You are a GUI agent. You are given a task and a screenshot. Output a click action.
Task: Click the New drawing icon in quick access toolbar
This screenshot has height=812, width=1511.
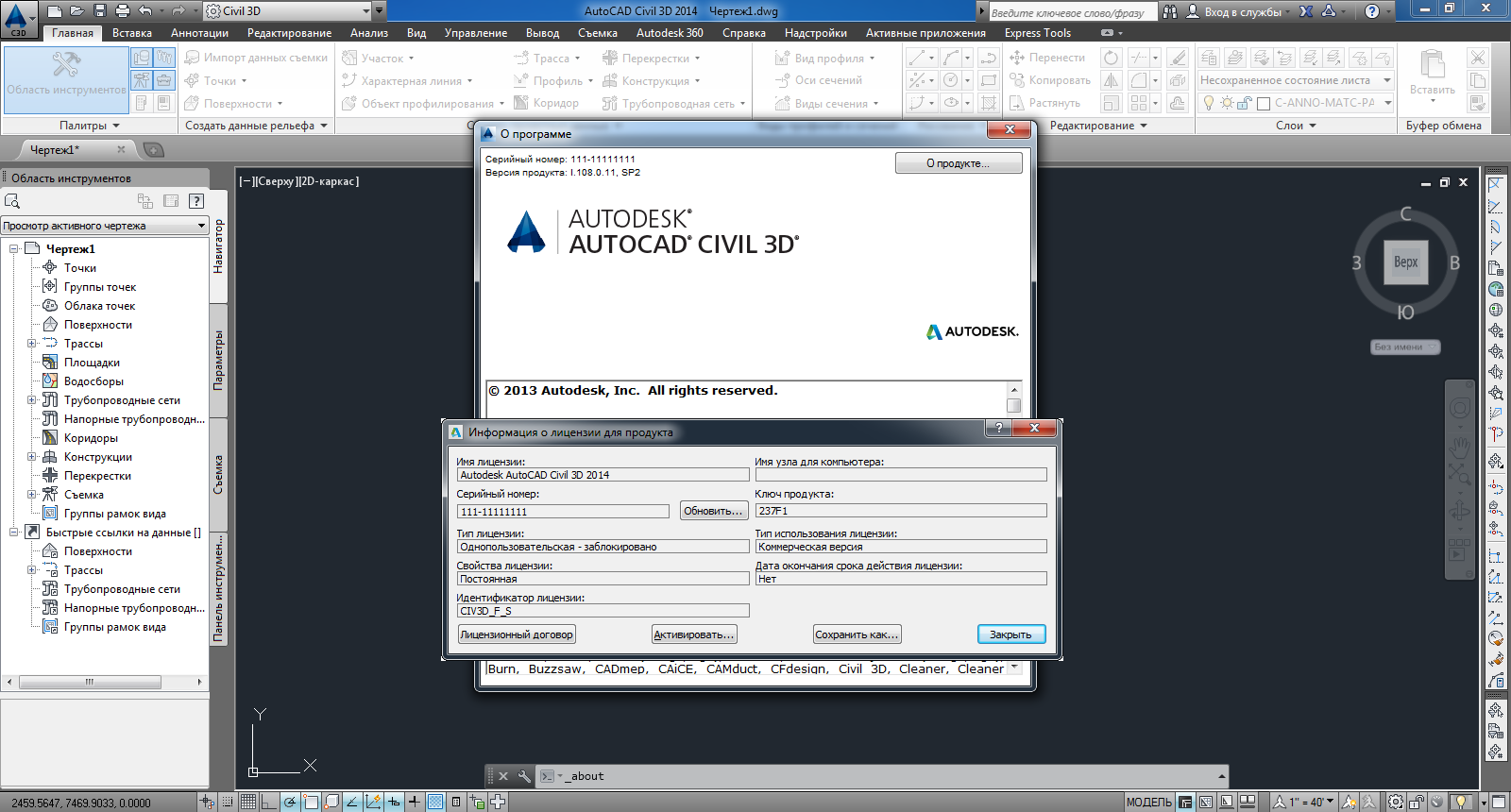click(x=54, y=11)
